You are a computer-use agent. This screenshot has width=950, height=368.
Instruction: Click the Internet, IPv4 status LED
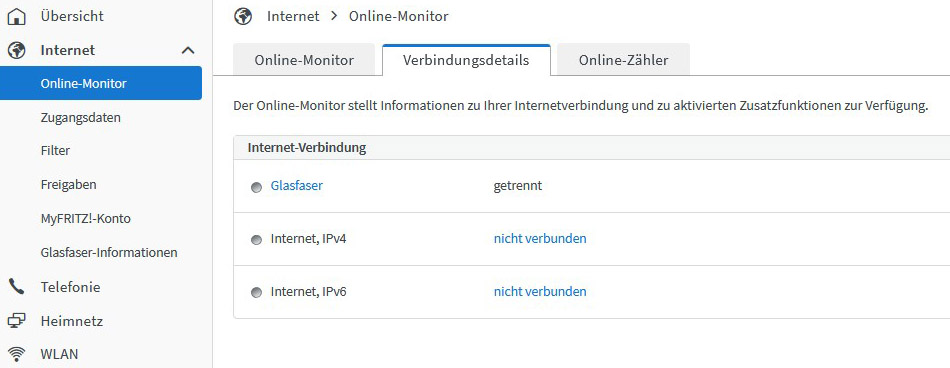pyautogui.click(x=256, y=240)
